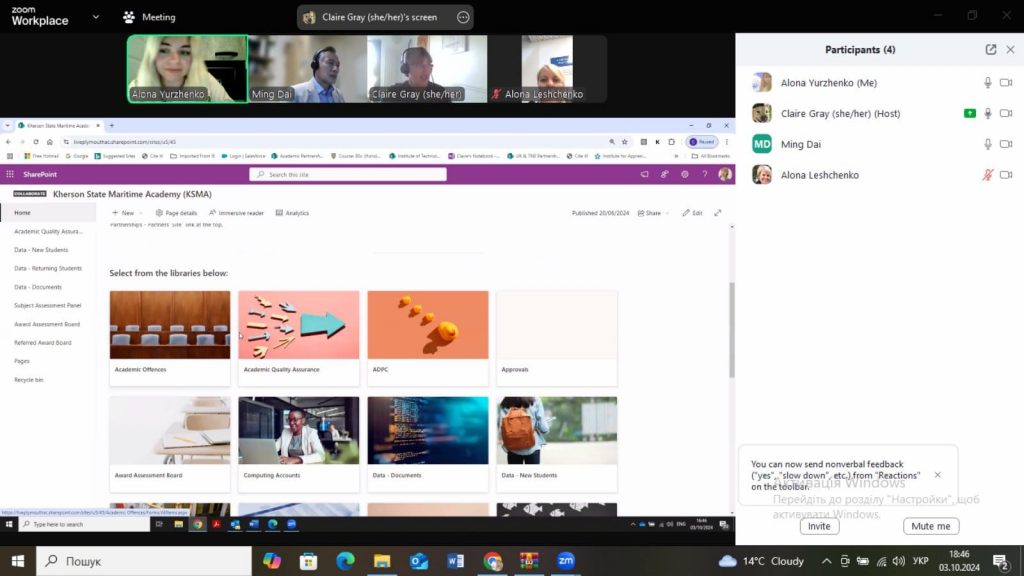Open the Meeting tab
This screenshot has height=576, width=1024.
(x=148, y=17)
